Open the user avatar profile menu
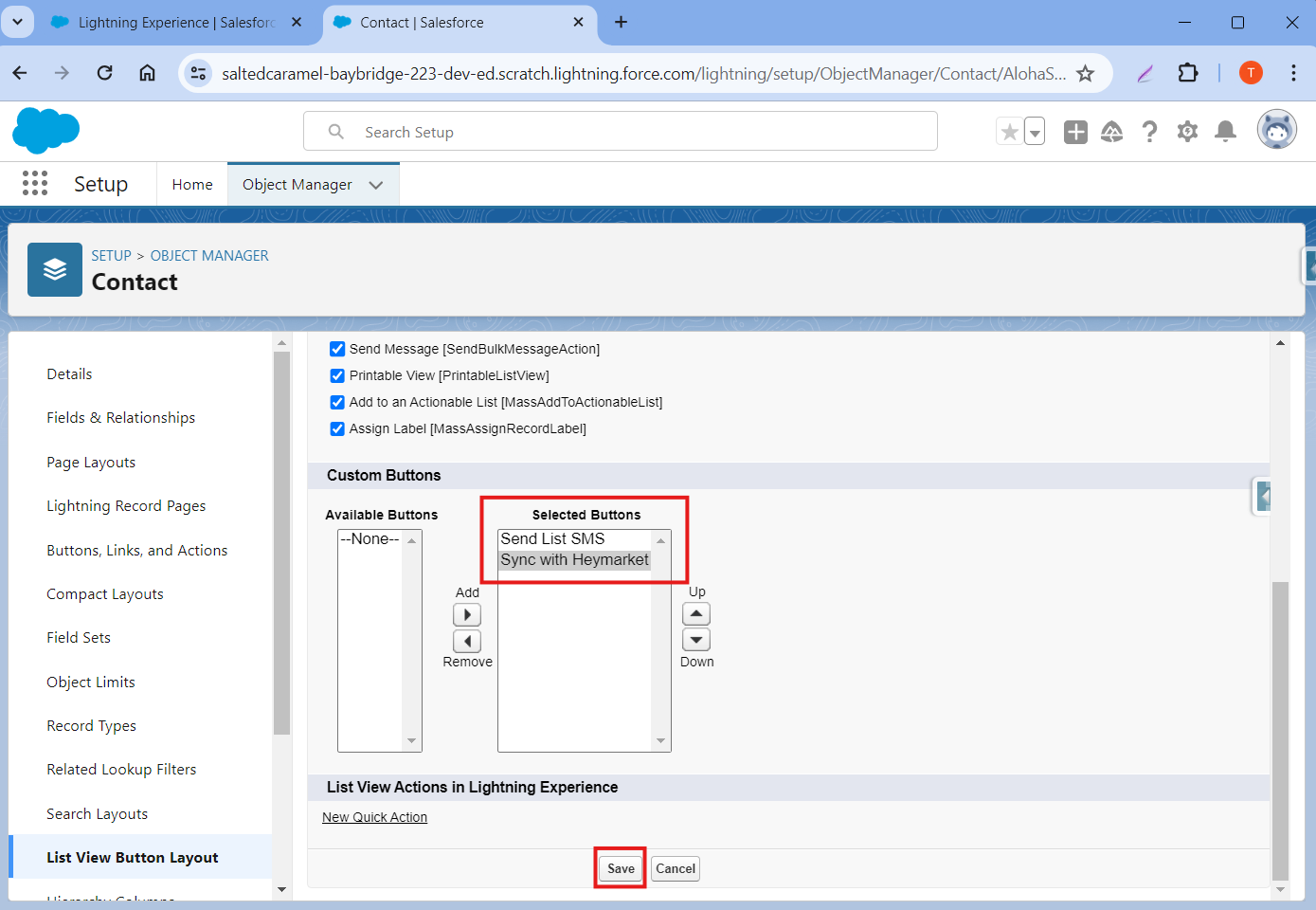Screen dimensions: 1316x910 tap(1276, 130)
